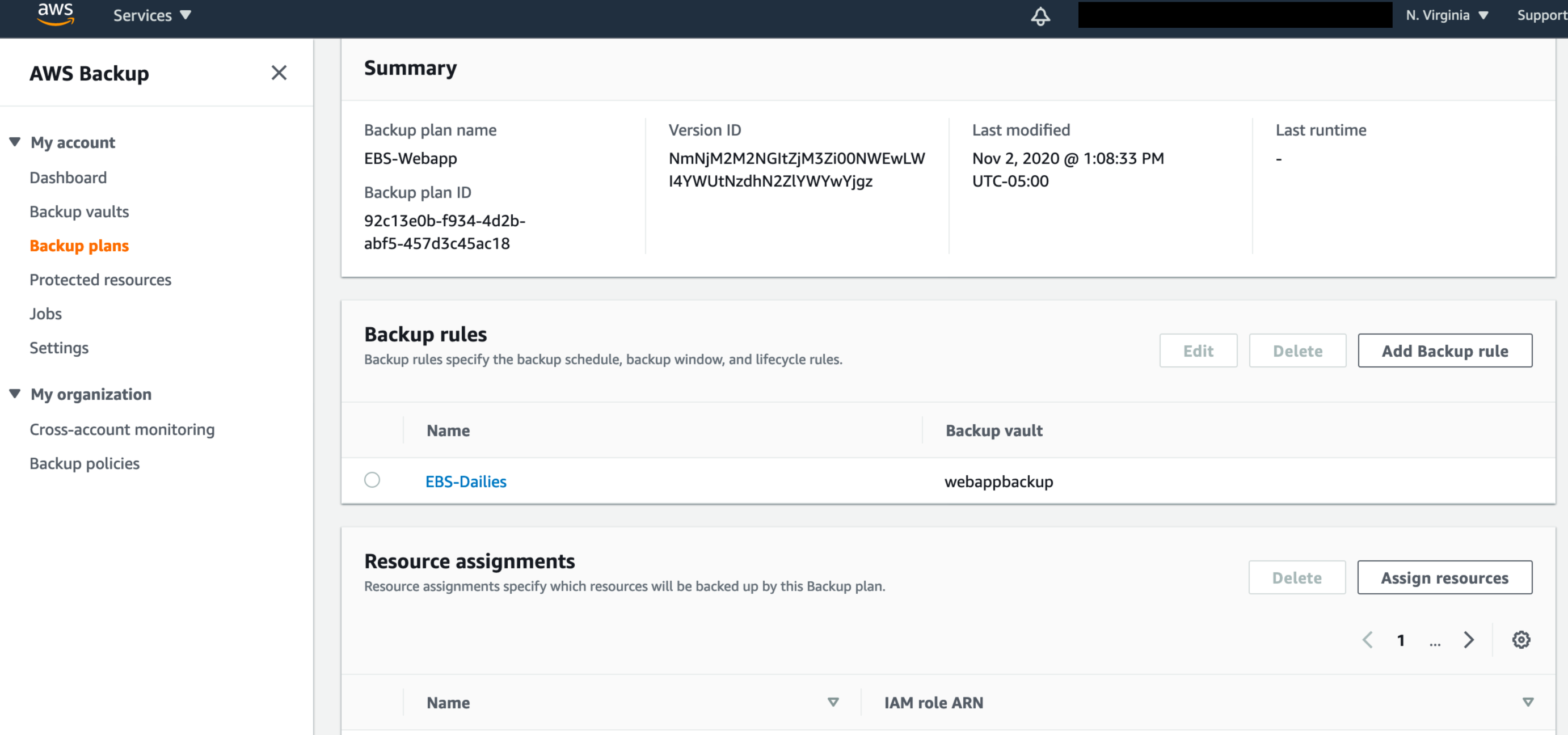Open the Services dropdown menu
The image size is (1568, 735).
(152, 15)
